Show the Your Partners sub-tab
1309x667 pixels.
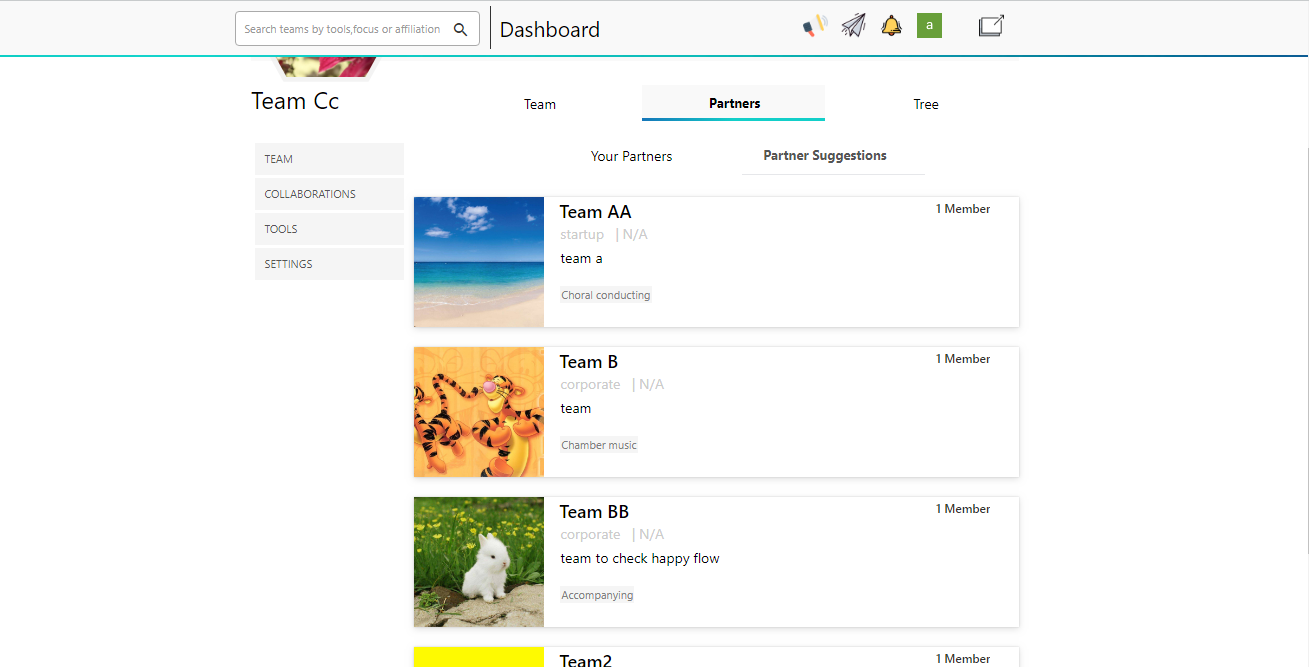pyautogui.click(x=631, y=156)
